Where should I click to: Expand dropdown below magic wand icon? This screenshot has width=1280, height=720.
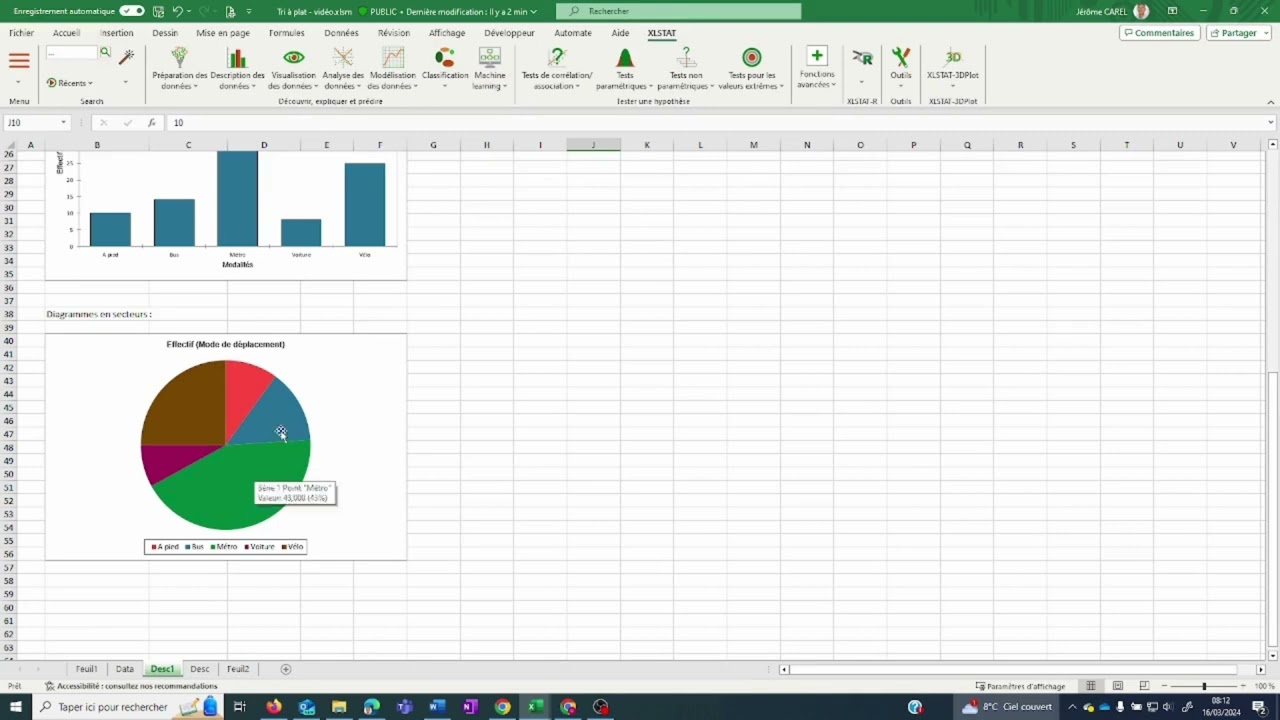tap(126, 82)
